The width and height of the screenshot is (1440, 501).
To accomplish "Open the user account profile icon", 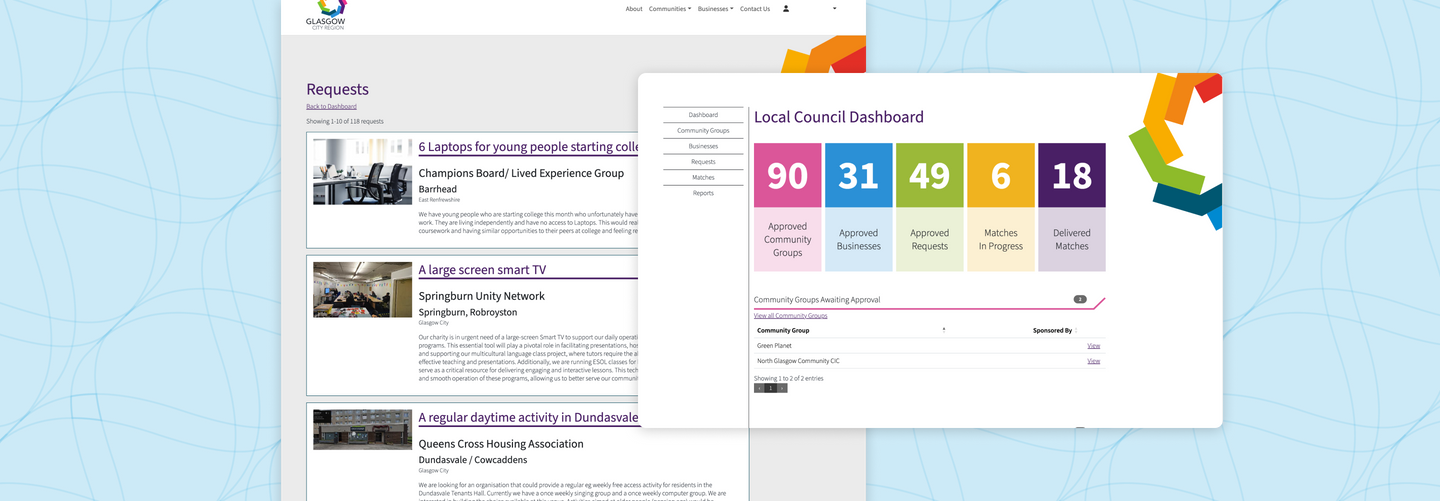I will pos(786,9).
